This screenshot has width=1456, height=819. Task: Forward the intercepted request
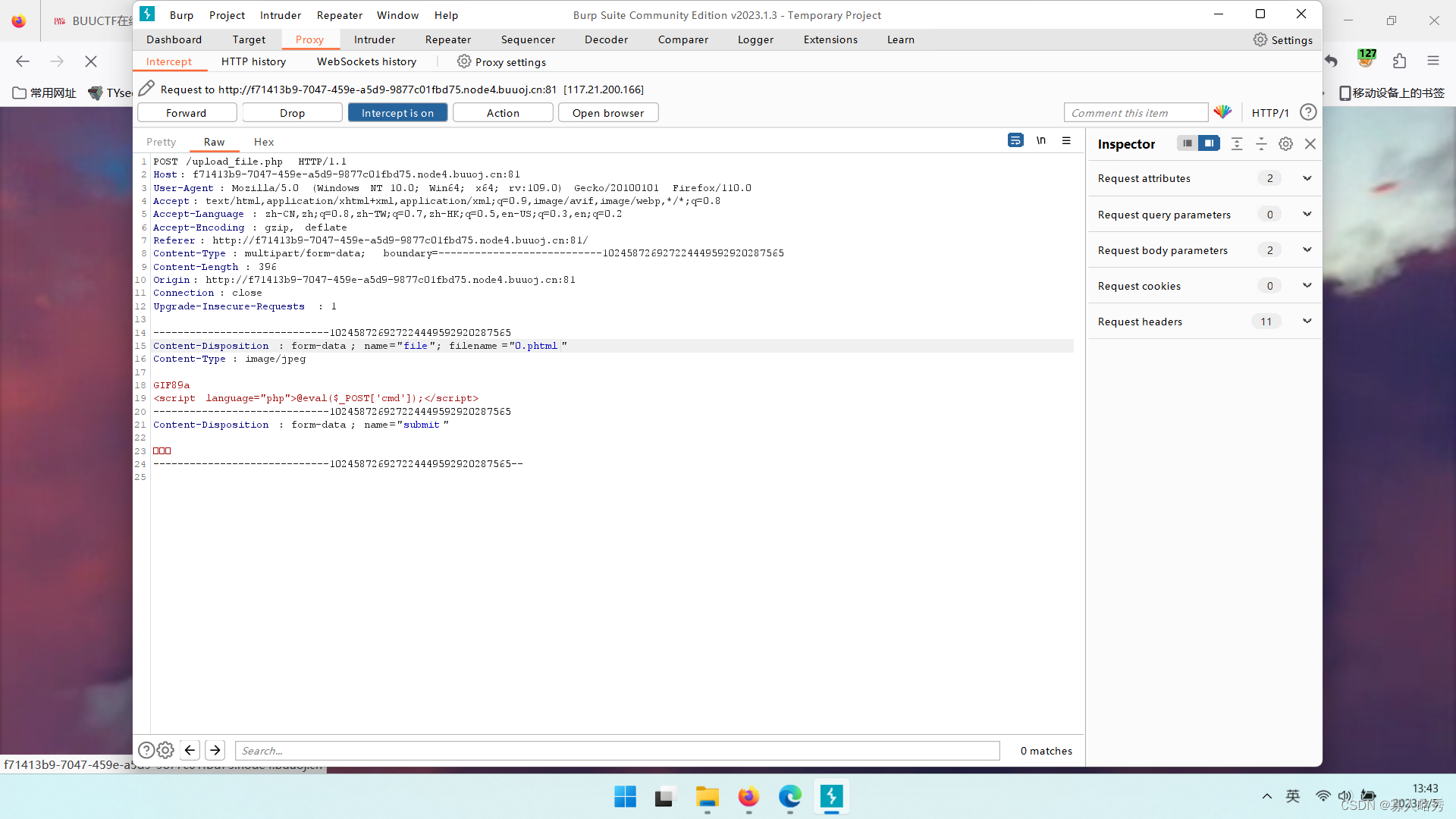coord(187,113)
